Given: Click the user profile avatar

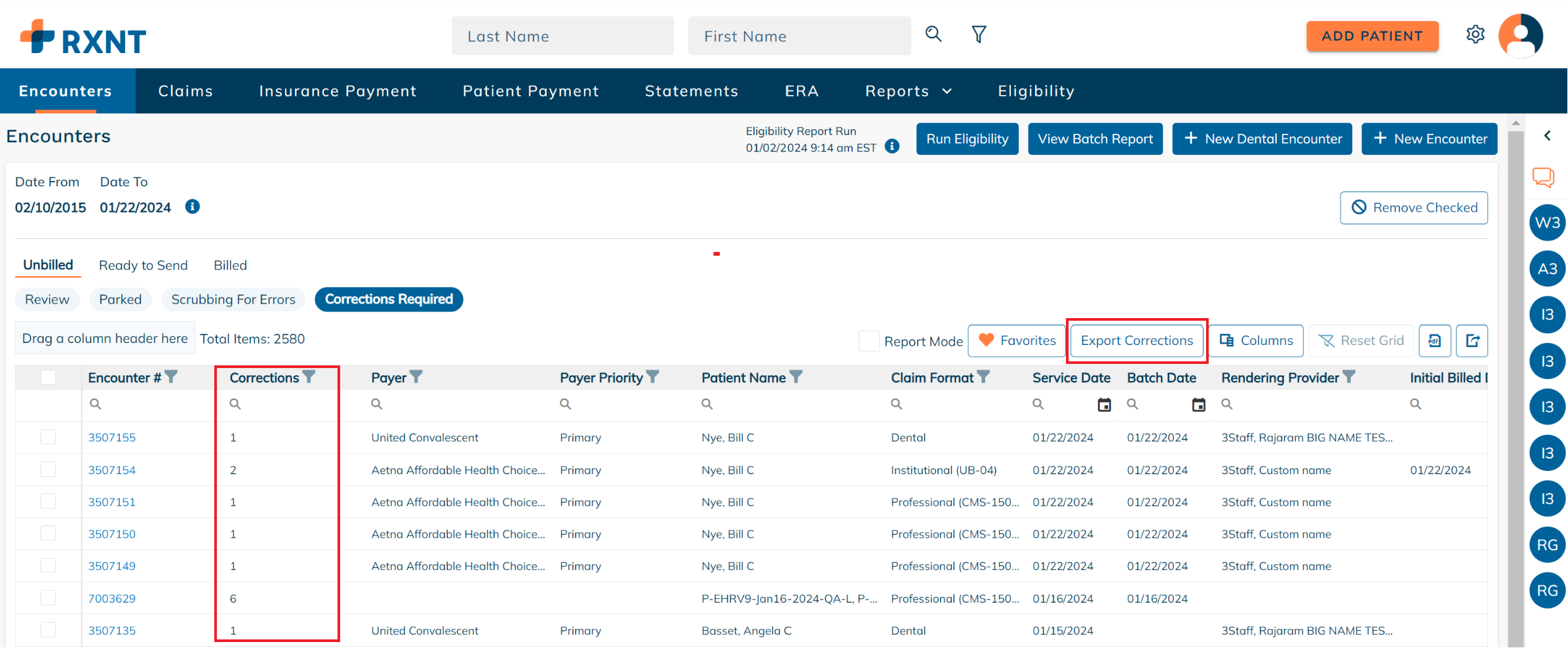Looking at the screenshot, I should tap(1520, 36).
